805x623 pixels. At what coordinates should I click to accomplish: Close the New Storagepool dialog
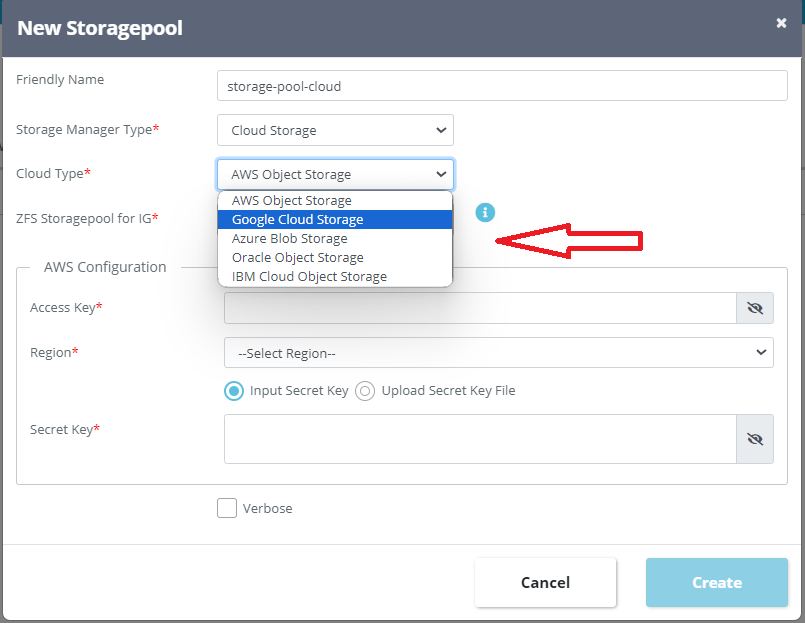tap(781, 23)
